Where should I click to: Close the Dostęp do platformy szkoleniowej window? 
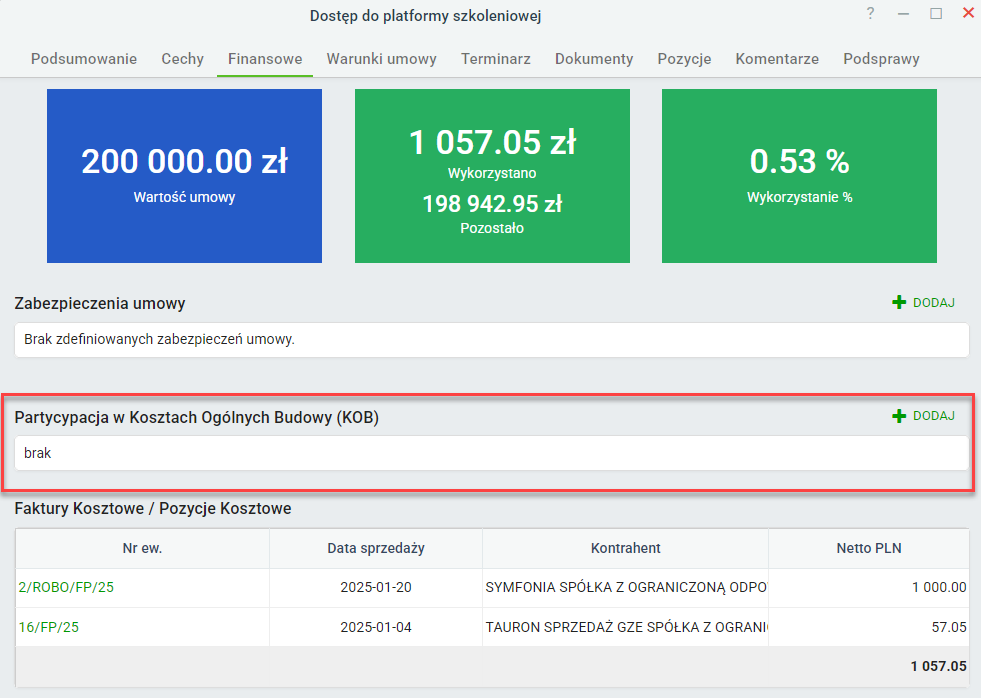[x=968, y=13]
